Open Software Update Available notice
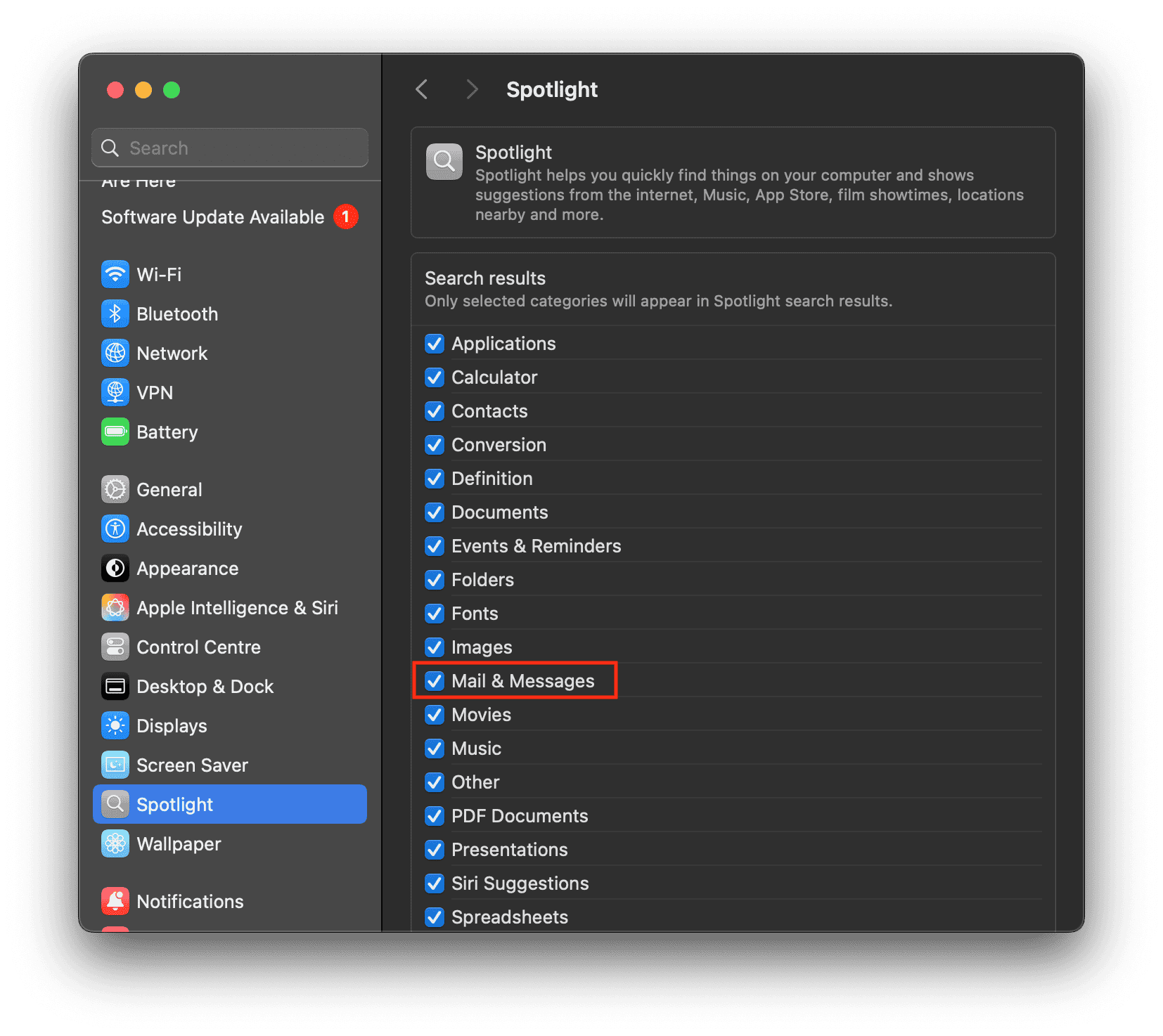The width and height of the screenshot is (1163, 1036). [x=213, y=217]
